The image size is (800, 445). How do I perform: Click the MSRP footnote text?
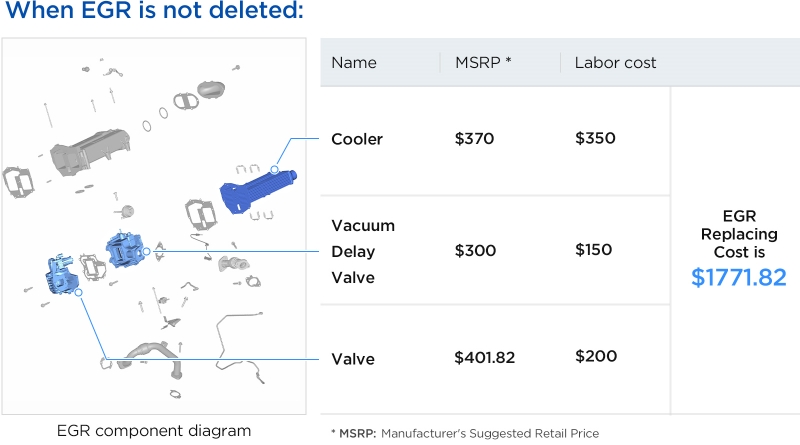(465, 433)
